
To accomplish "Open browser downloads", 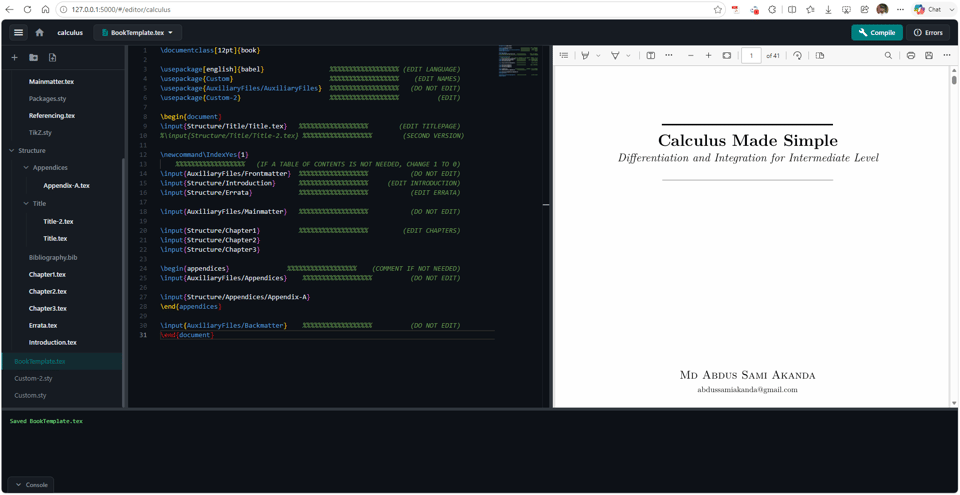I will click(x=828, y=10).
